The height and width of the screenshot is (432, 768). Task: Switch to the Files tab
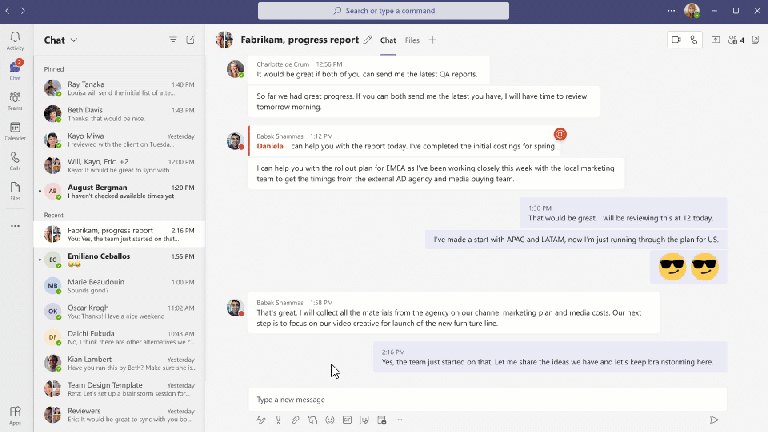[412, 40]
